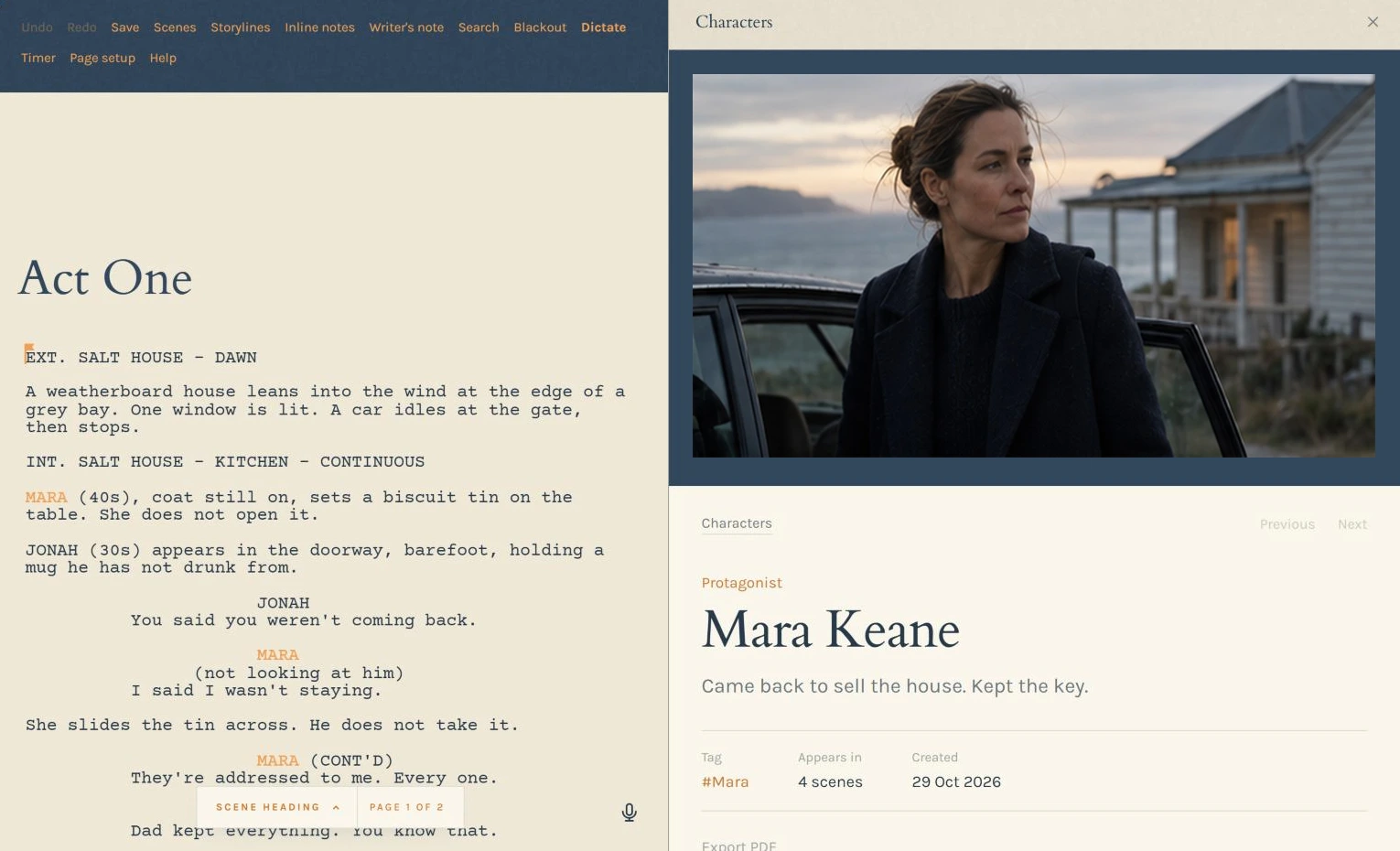Close the Characters panel
The width and height of the screenshot is (1400, 851).
point(1373,22)
